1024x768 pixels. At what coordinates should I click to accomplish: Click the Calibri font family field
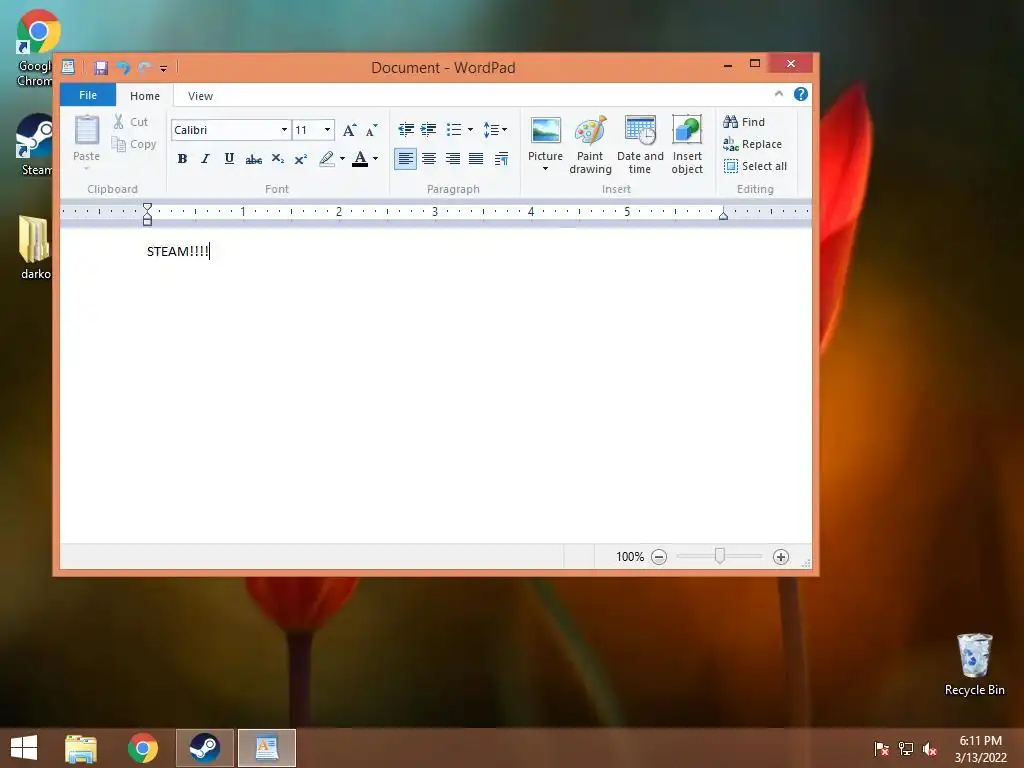tap(225, 130)
